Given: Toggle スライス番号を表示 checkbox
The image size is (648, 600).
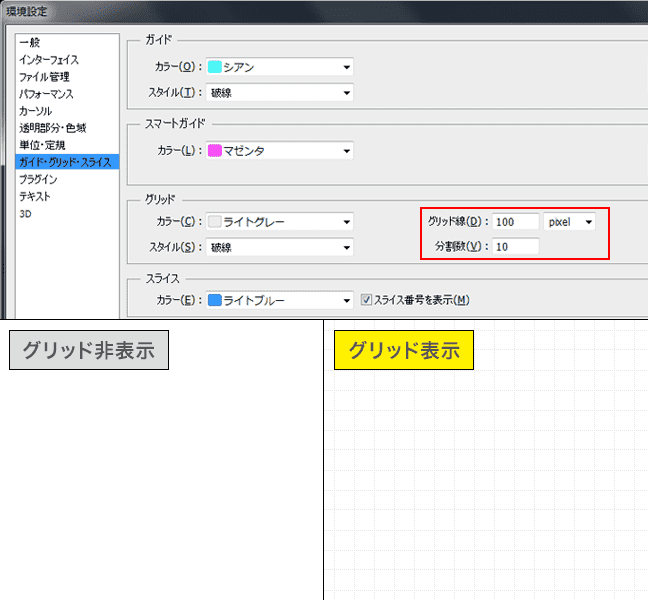Looking at the screenshot, I should click(x=366, y=300).
